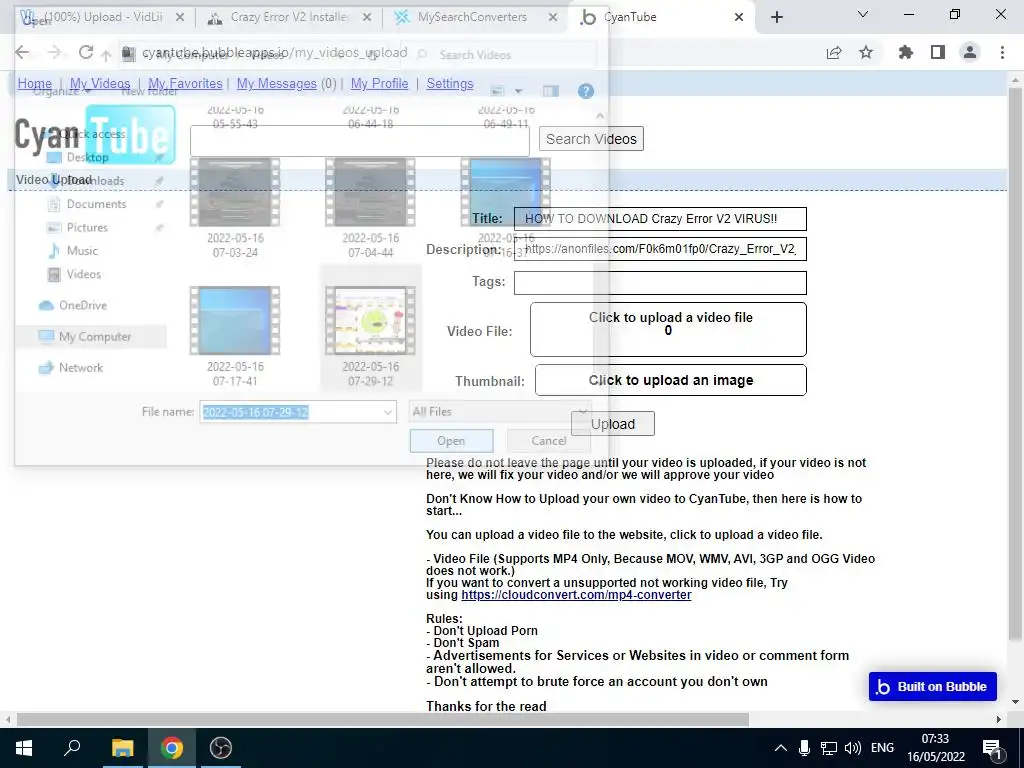Open Chrome profile avatar

coord(970,52)
